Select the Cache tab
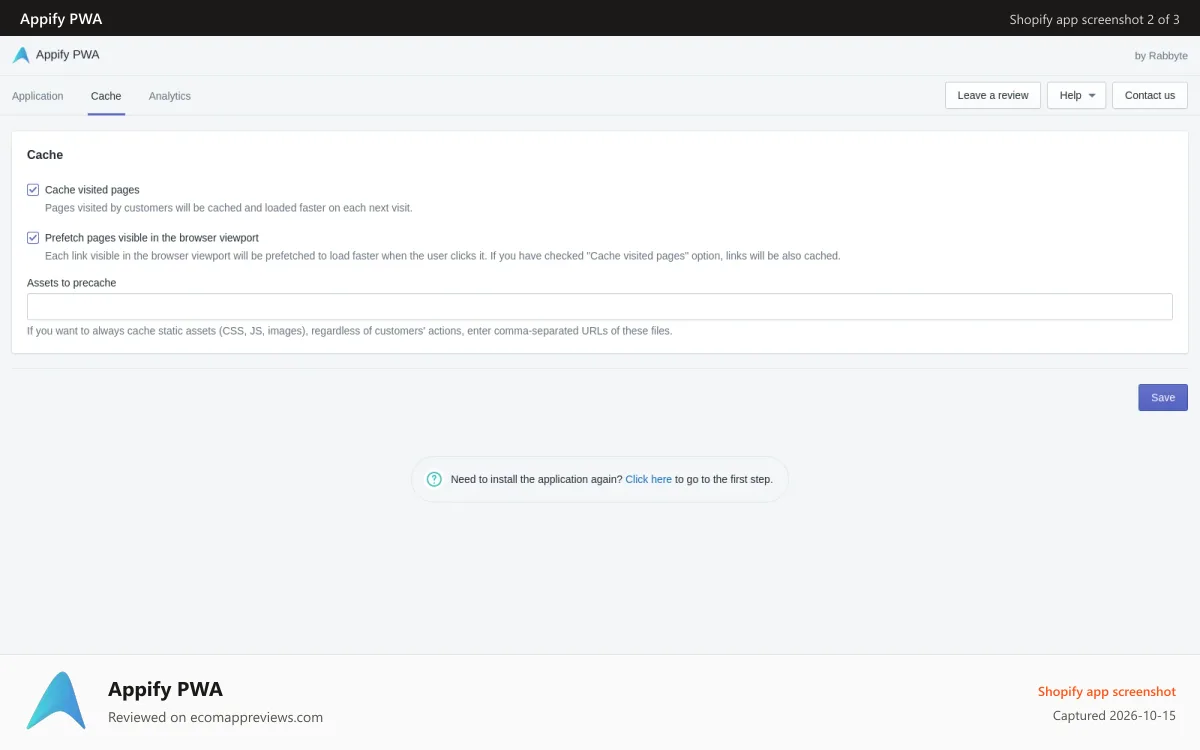This screenshot has height=750, width=1200. (106, 96)
